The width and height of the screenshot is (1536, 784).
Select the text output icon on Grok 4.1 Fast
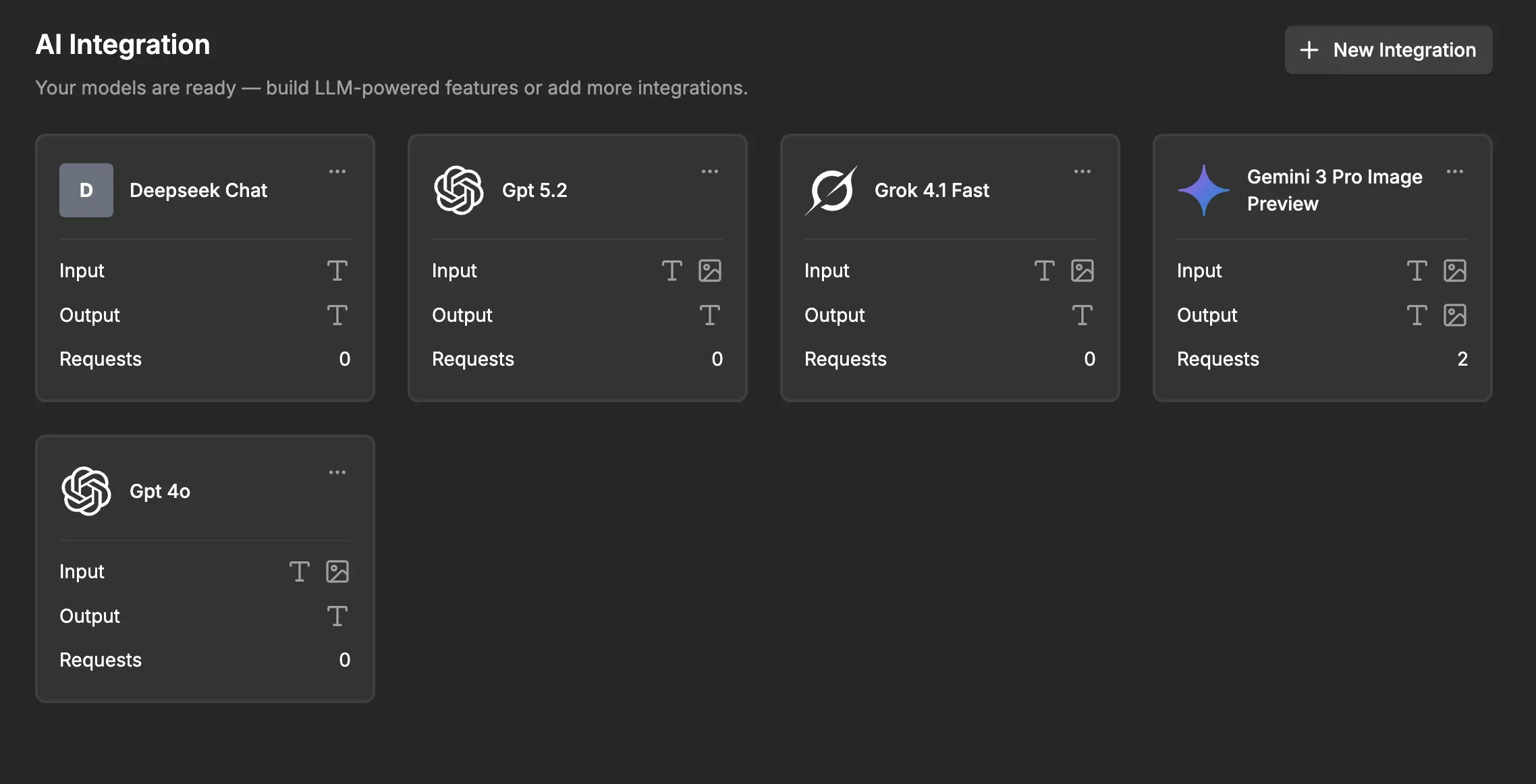[x=1082, y=314]
